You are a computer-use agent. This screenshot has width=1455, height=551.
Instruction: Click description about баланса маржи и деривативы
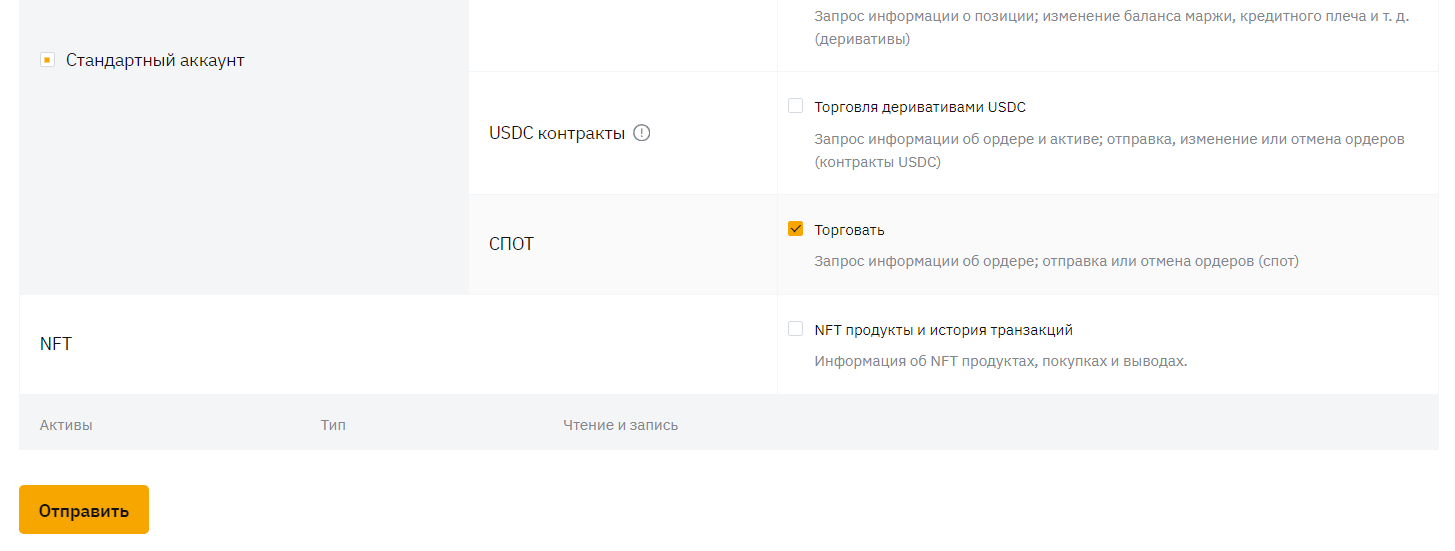1112,28
